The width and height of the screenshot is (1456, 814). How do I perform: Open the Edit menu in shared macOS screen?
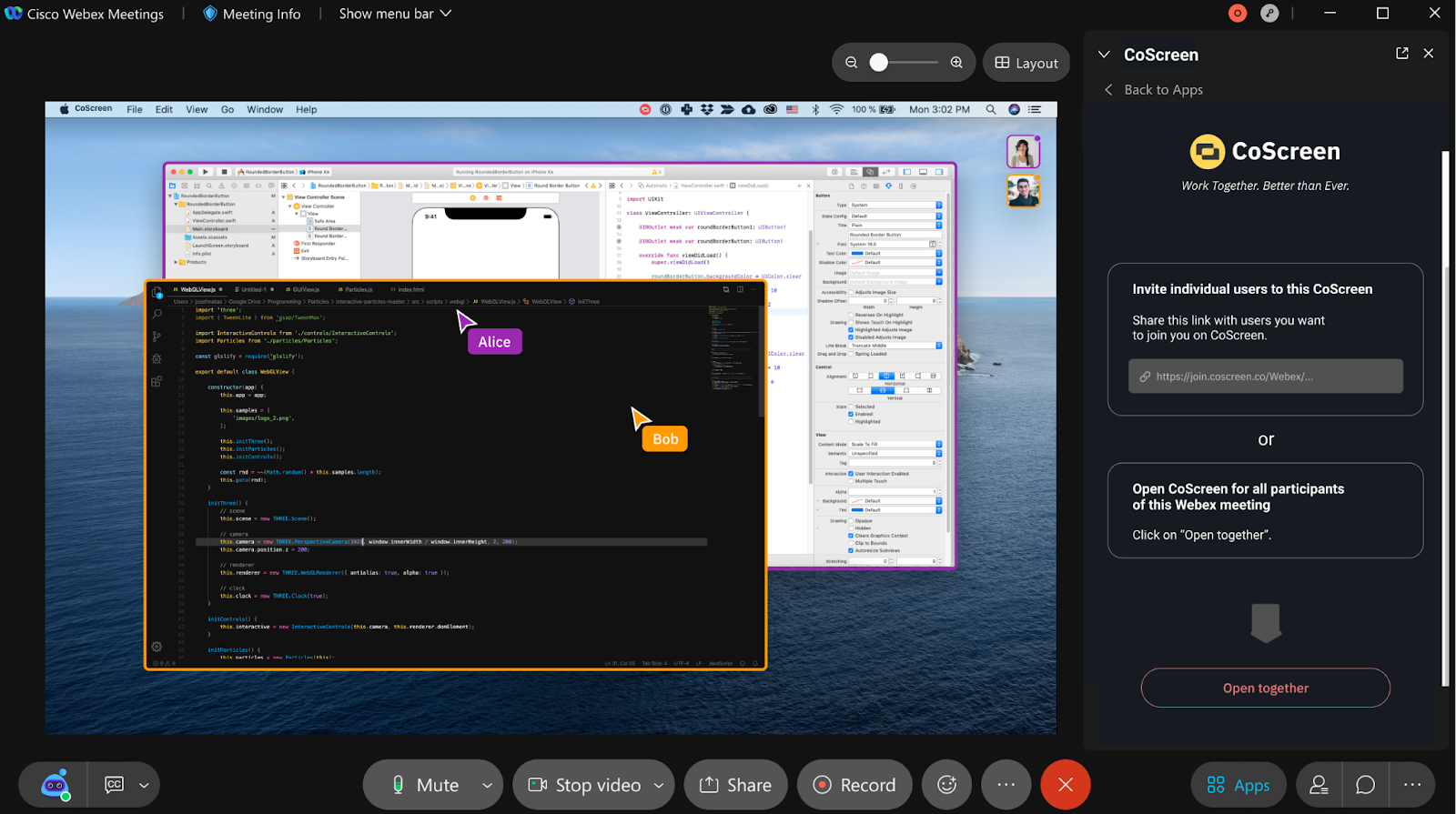click(x=164, y=109)
